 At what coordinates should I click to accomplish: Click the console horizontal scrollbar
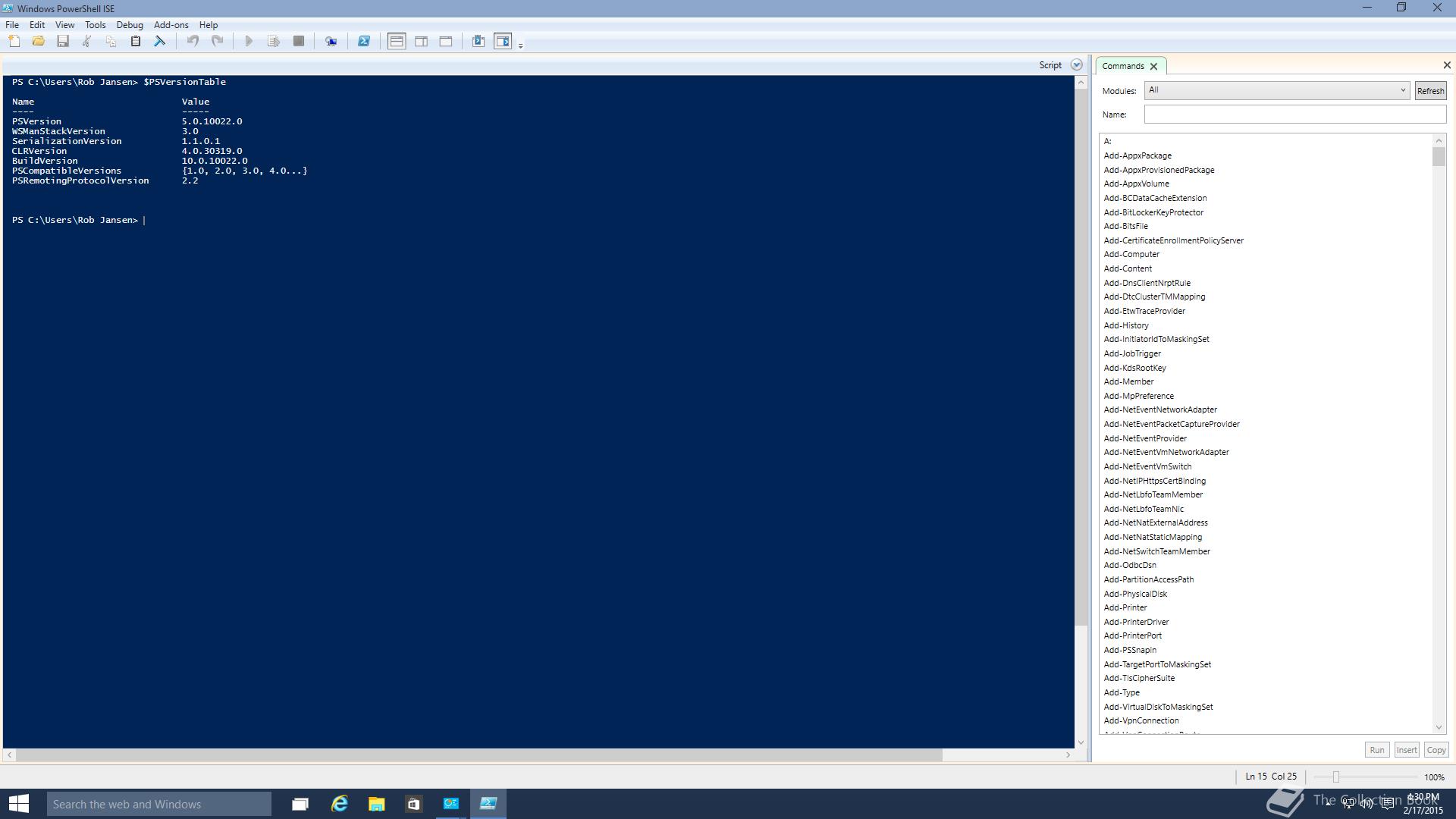[x=479, y=755]
